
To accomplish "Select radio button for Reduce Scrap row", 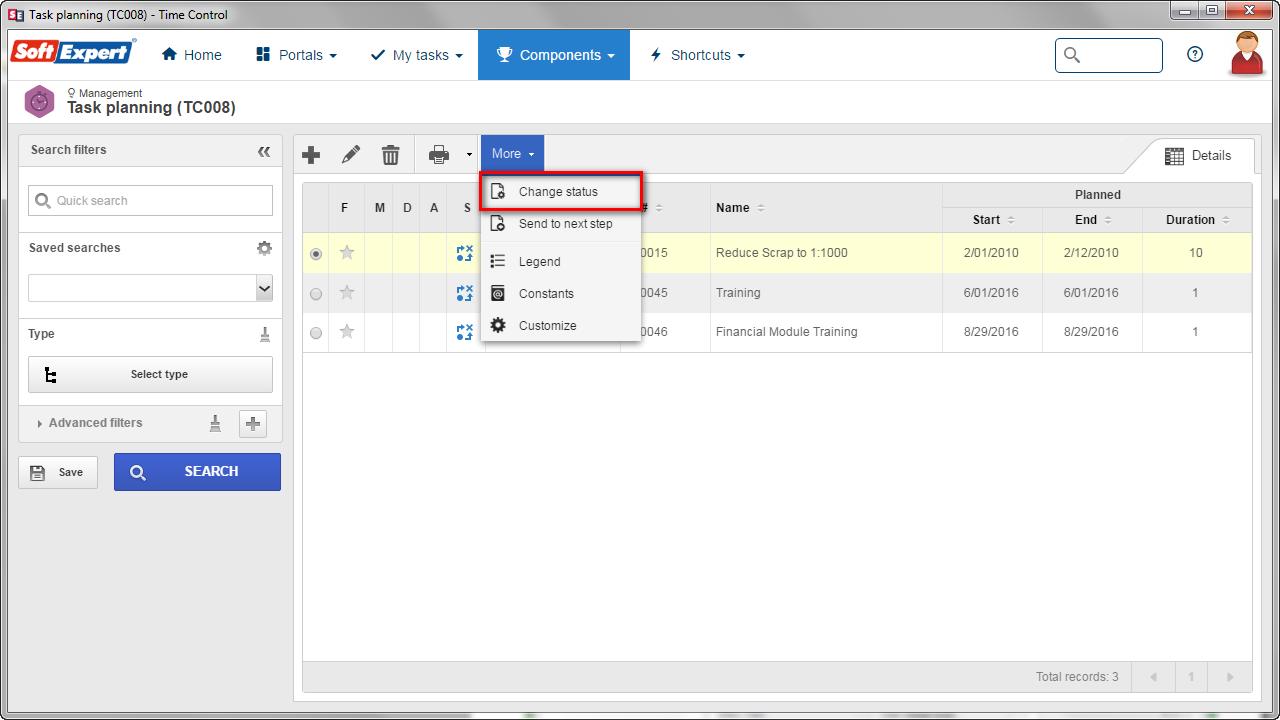I will pos(316,254).
